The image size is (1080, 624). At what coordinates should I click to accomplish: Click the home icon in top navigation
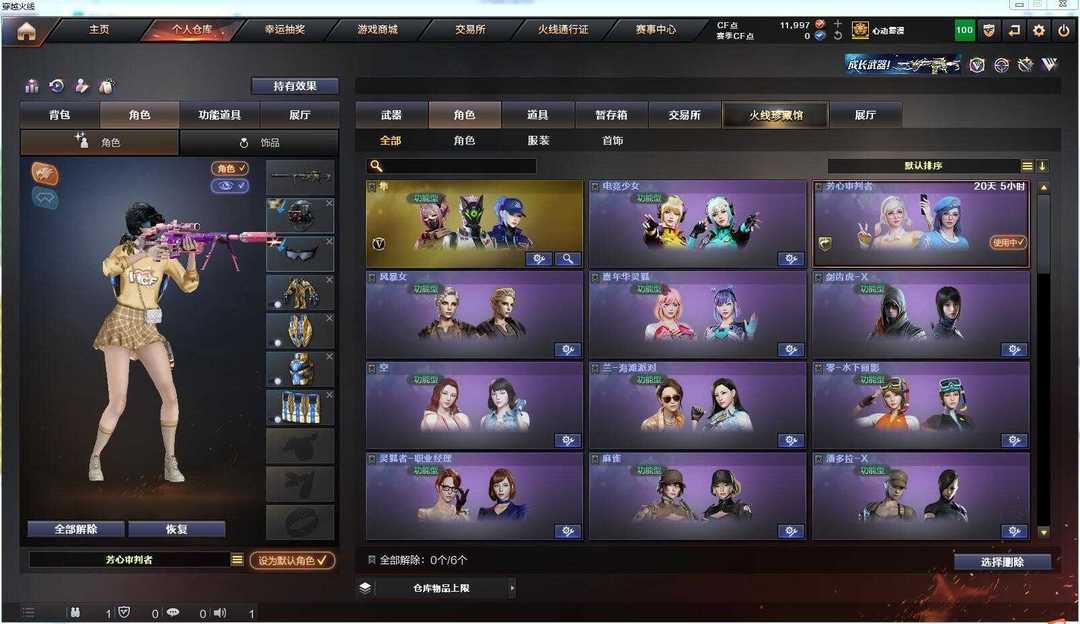pyautogui.click(x=26, y=31)
